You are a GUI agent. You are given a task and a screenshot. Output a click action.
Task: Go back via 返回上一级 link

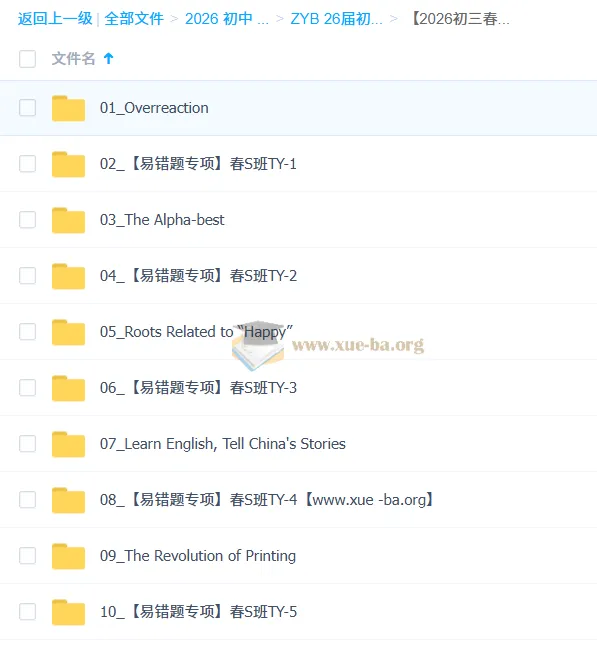(x=55, y=19)
